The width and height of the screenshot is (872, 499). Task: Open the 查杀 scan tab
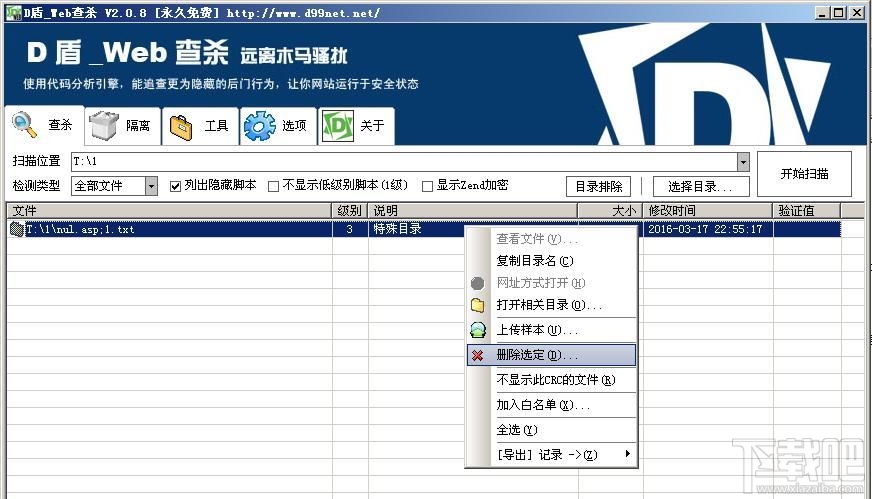pyautogui.click(x=44, y=126)
